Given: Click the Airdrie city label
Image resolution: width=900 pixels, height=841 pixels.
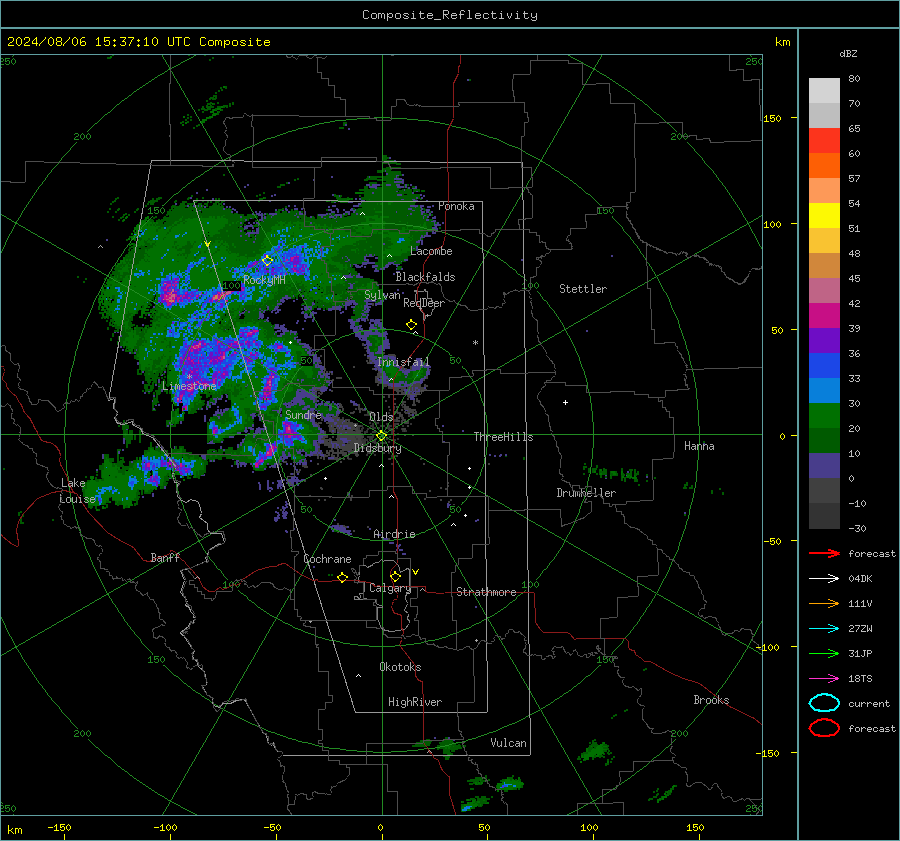Looking at the screenshot, I should (394, 534).
